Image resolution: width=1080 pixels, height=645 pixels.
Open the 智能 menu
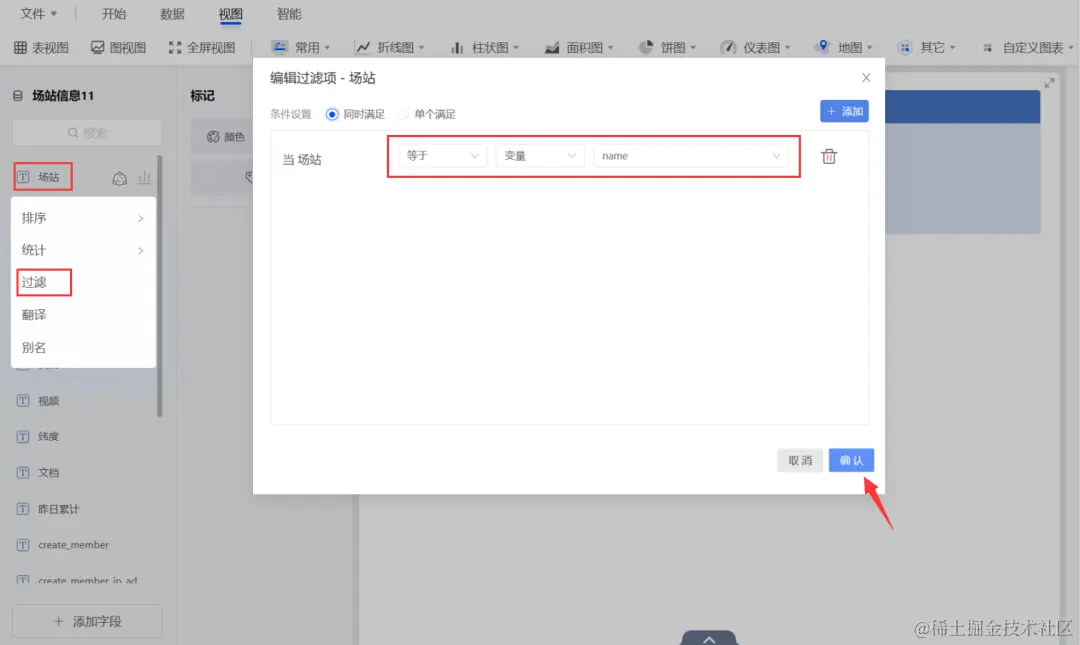288,14
